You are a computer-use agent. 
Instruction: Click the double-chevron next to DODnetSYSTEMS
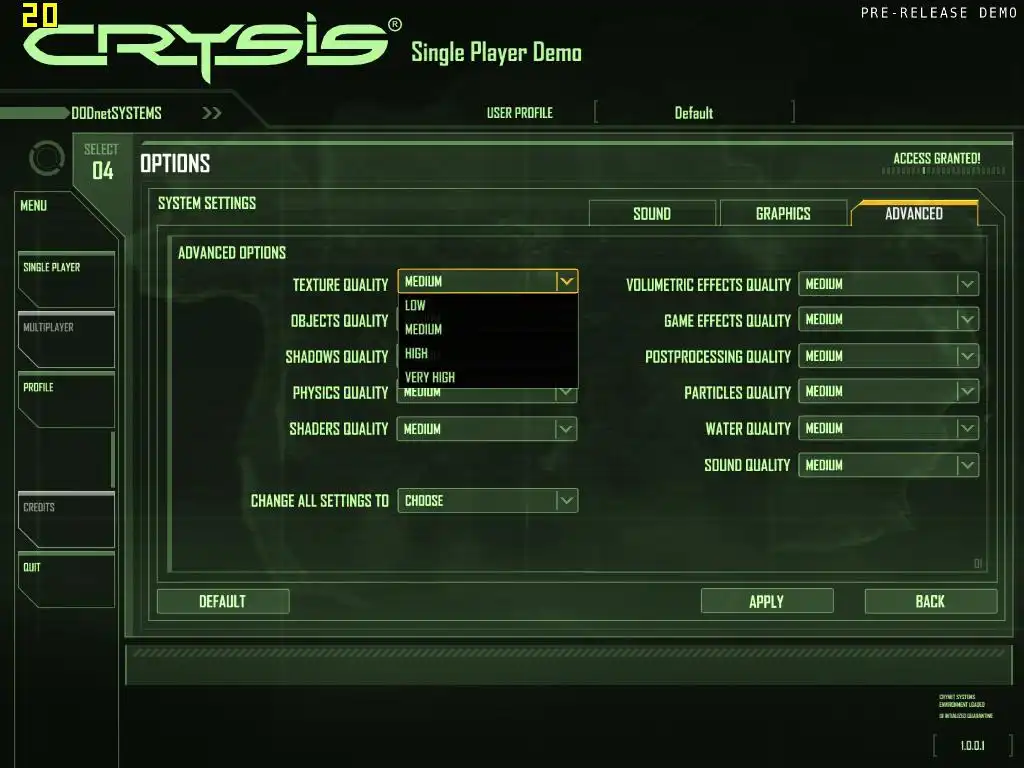(x=212, y=113)
